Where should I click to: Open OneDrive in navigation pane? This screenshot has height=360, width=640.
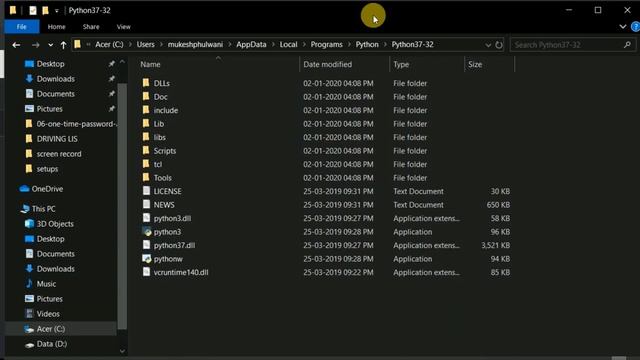coord(47,189)
